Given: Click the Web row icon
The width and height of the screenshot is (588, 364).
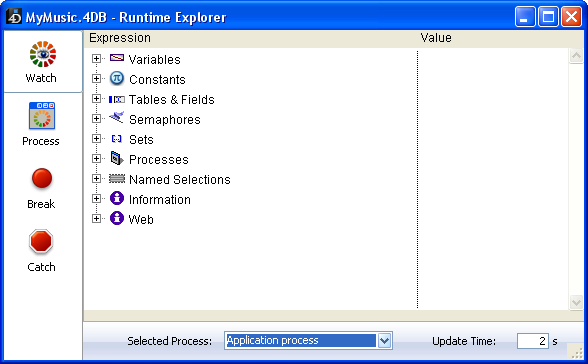Looking at the screenshot, I should pyautogui.click(x=117, y=218).
